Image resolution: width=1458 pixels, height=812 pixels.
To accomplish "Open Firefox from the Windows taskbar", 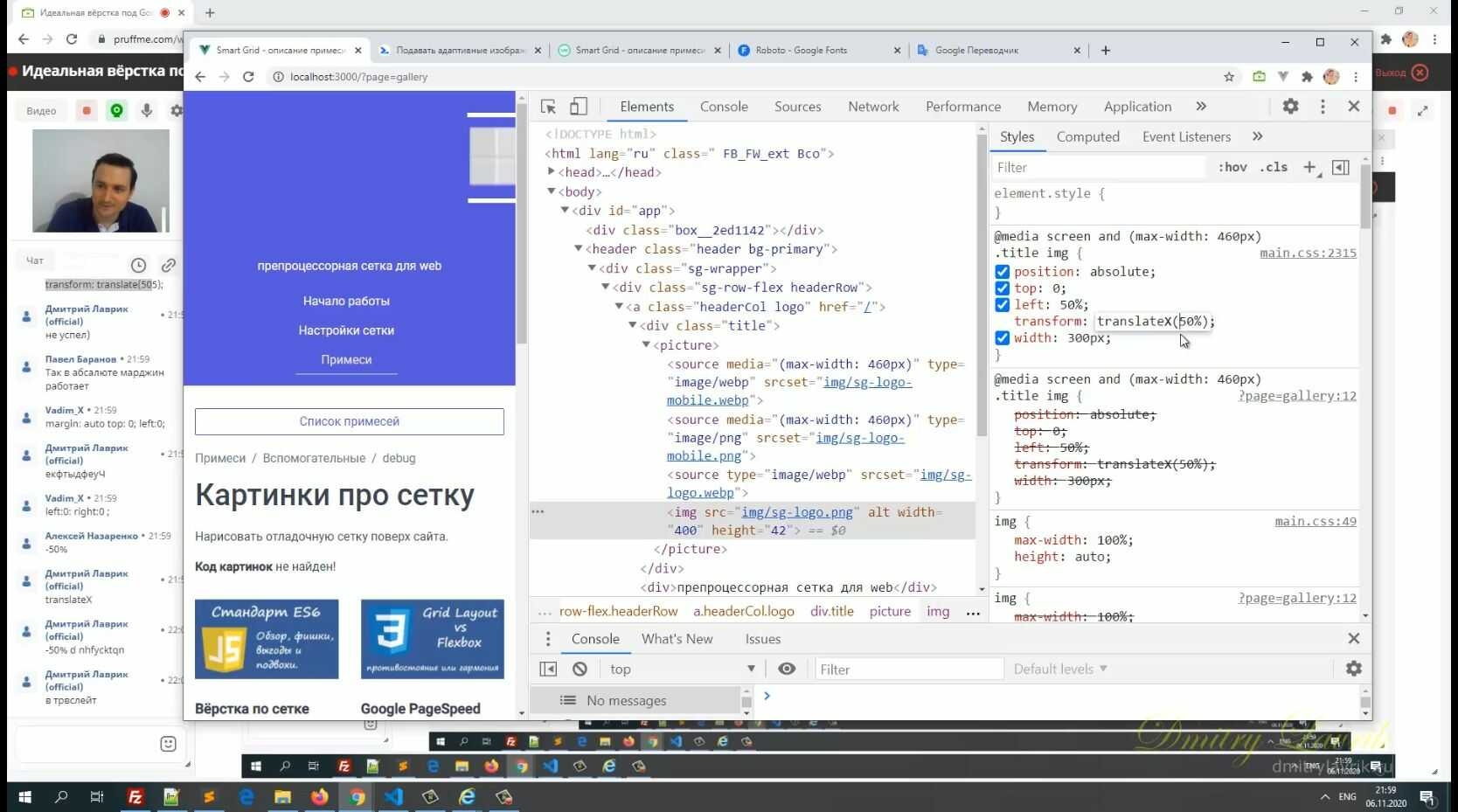I will 320,797.
